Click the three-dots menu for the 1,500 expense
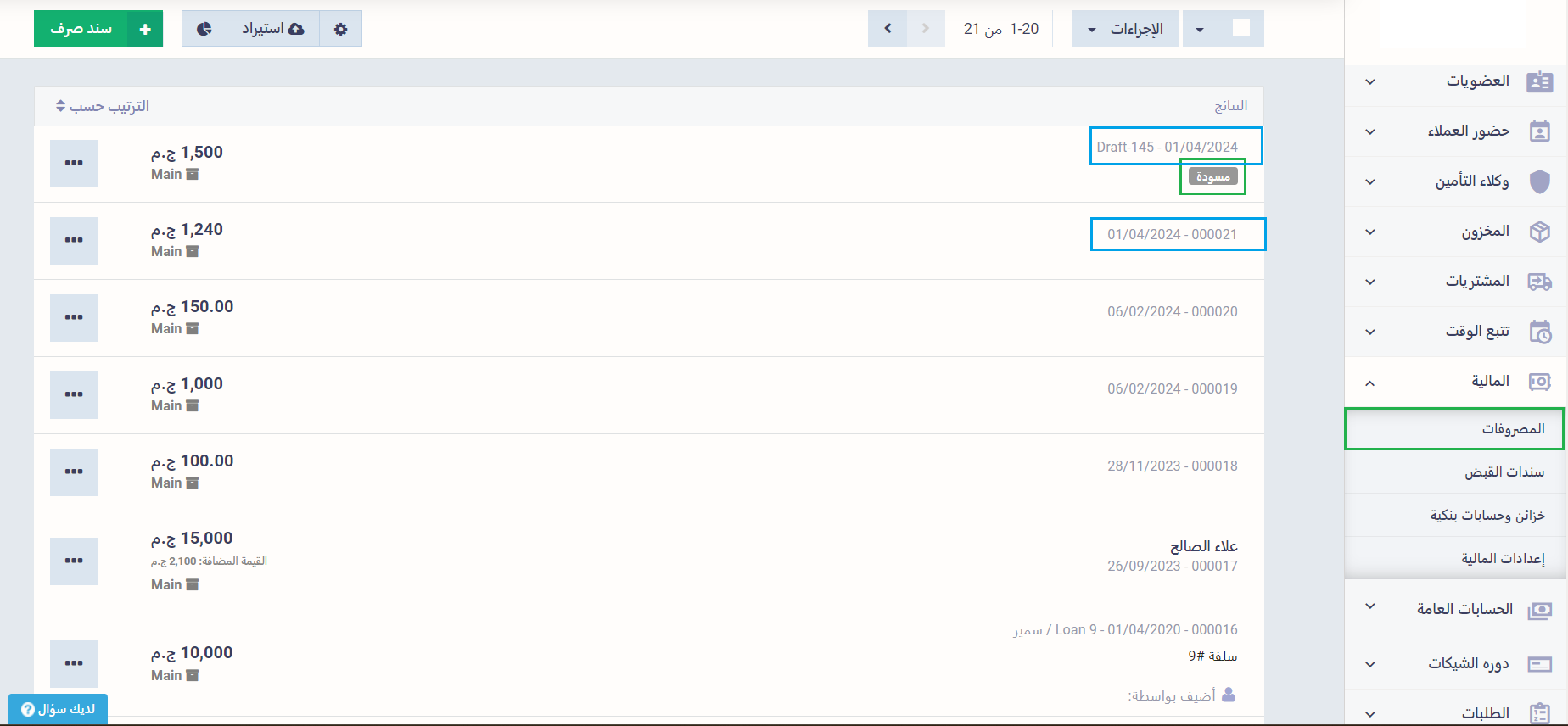 tap(74, 163)
